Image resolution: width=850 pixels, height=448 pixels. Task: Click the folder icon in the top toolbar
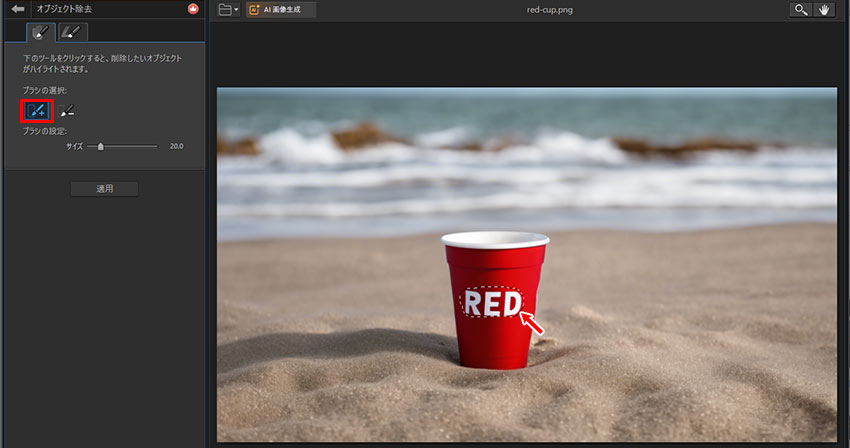tap(225, 10)
